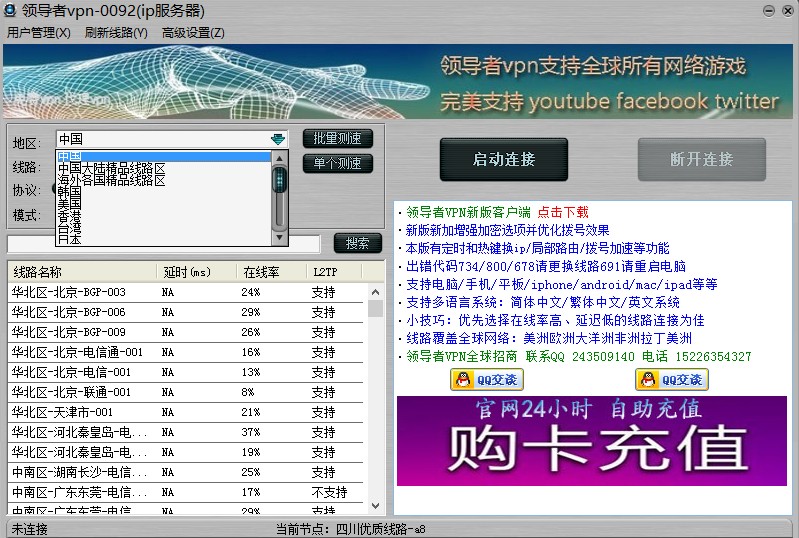This screenshot has width=799, height=538.
Task: Click line list scroll-down arrow
Action: click(x=376, y=506)
